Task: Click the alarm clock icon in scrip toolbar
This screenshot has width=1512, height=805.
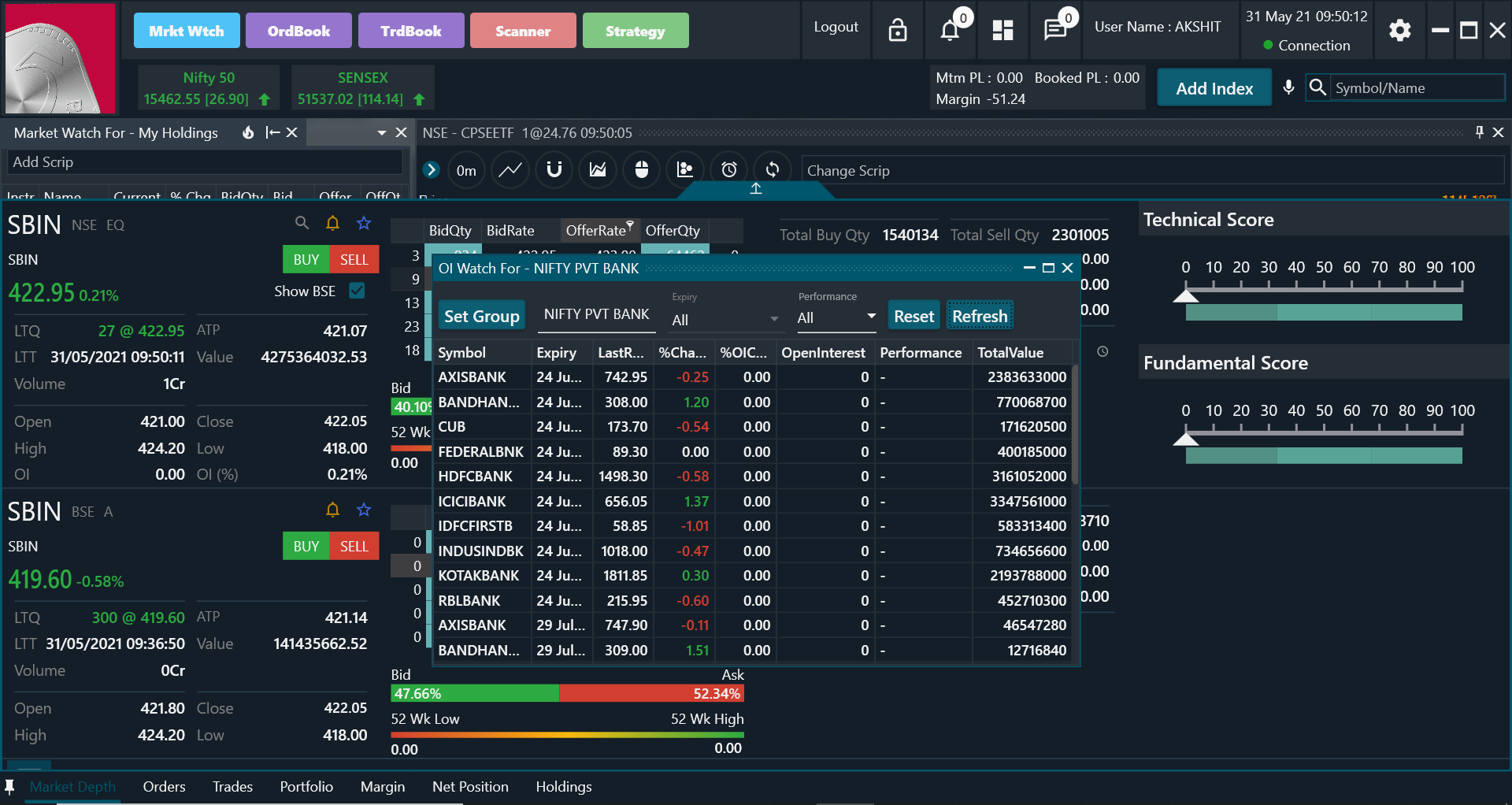Action: click(729, 169)
